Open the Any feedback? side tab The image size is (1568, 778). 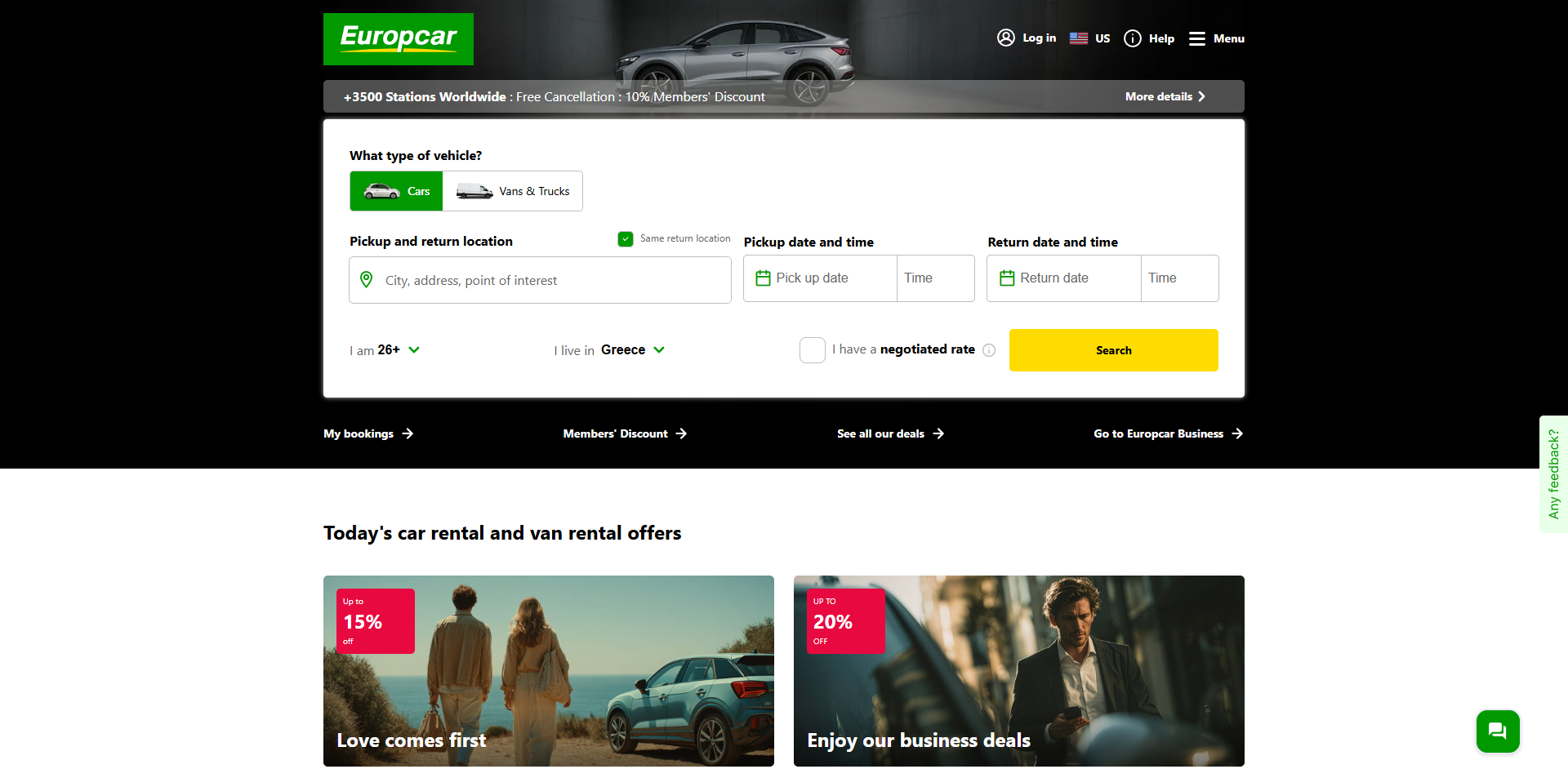point(1553,474)
